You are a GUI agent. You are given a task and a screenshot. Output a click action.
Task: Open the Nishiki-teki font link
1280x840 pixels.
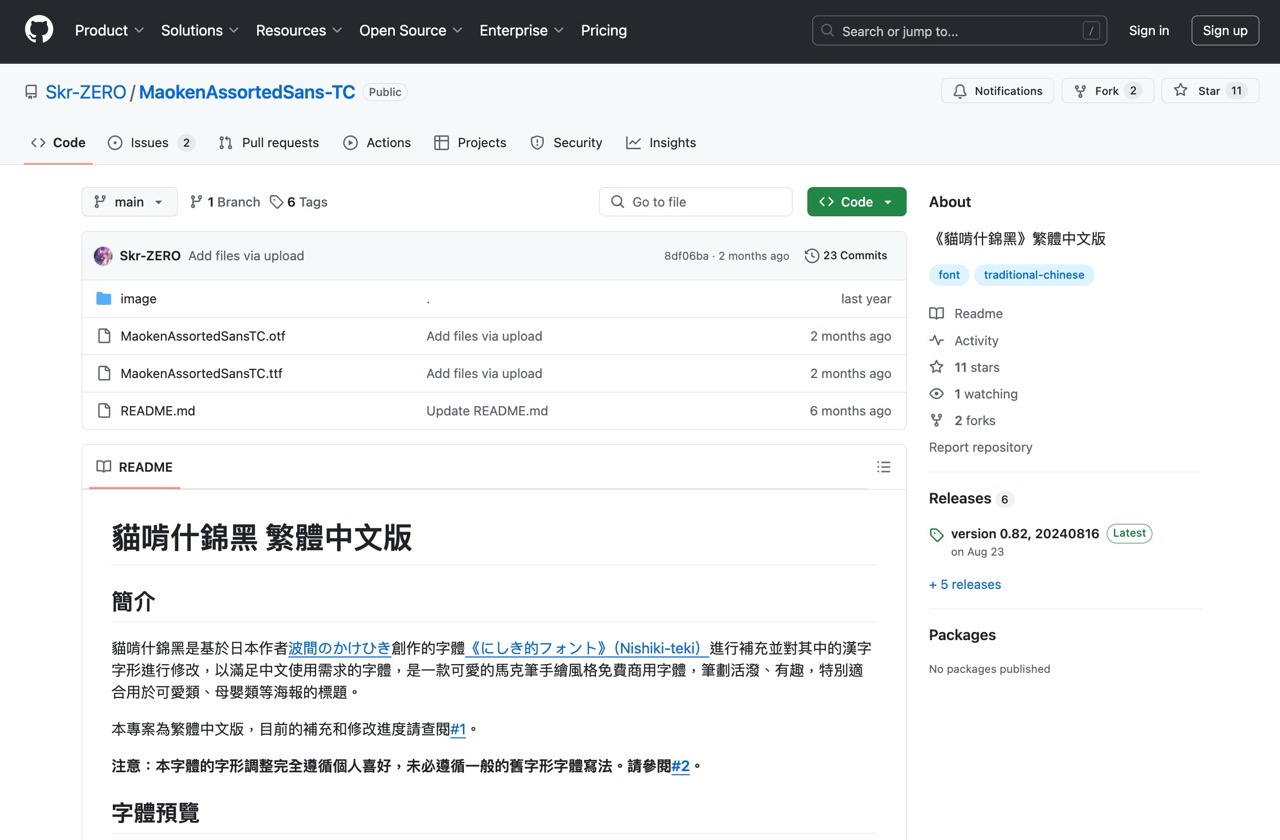(587, 648)
